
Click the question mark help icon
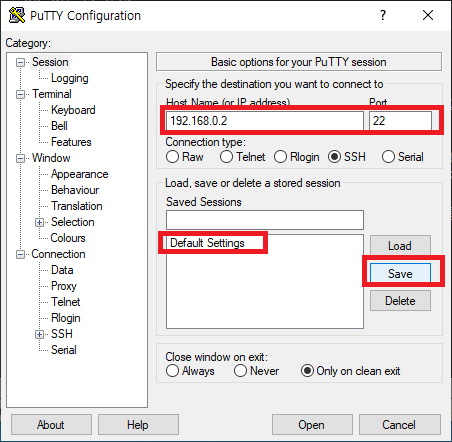point(383,15)
